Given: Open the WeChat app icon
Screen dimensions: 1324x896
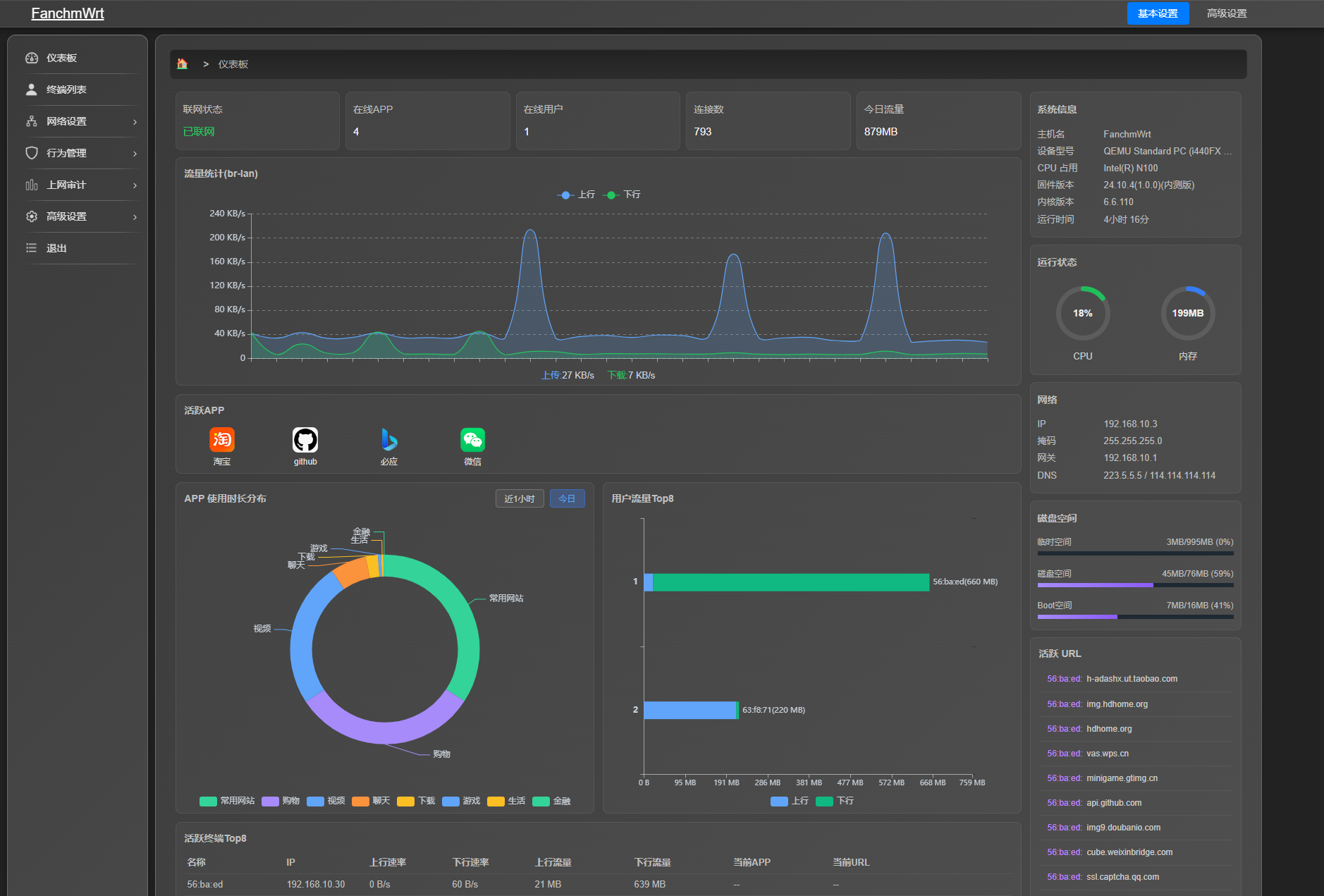Looking at the screenshot, I should 472,440.
